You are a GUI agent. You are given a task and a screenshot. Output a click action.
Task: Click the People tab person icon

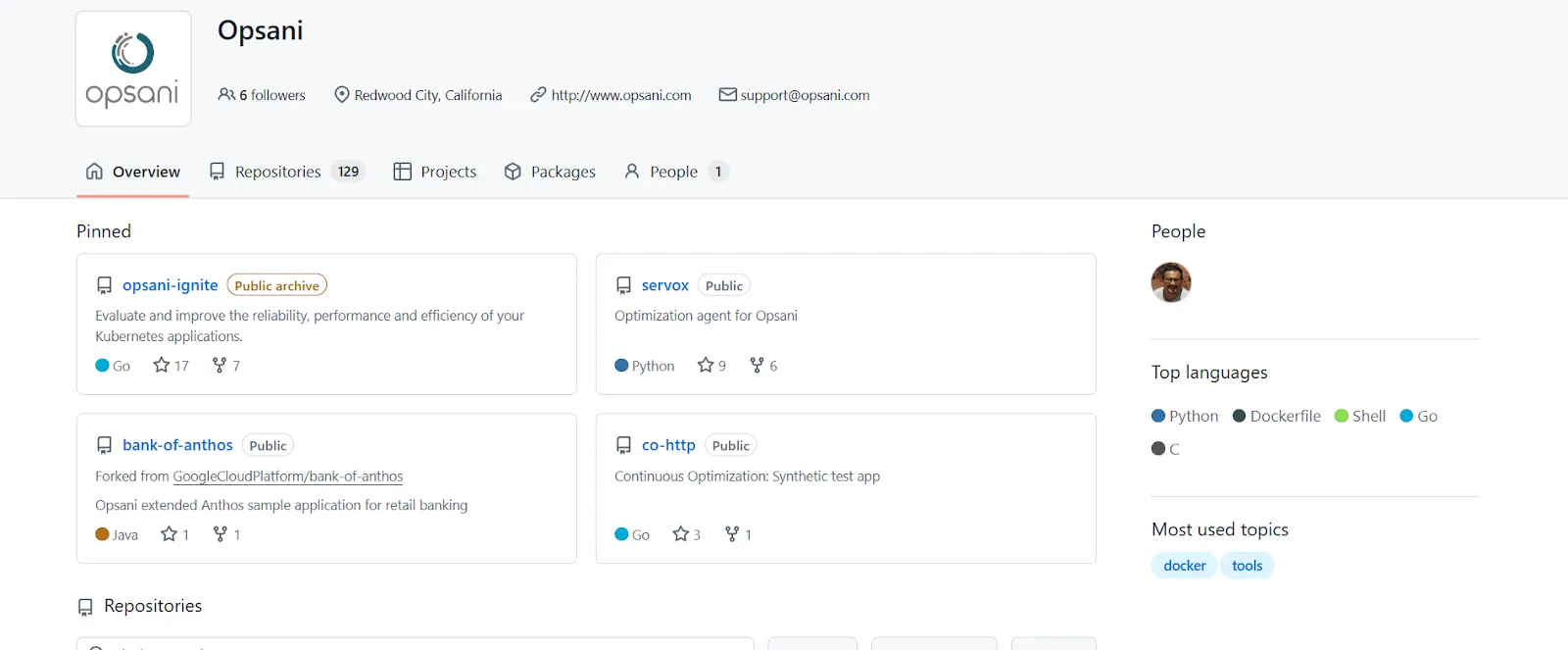632,172
